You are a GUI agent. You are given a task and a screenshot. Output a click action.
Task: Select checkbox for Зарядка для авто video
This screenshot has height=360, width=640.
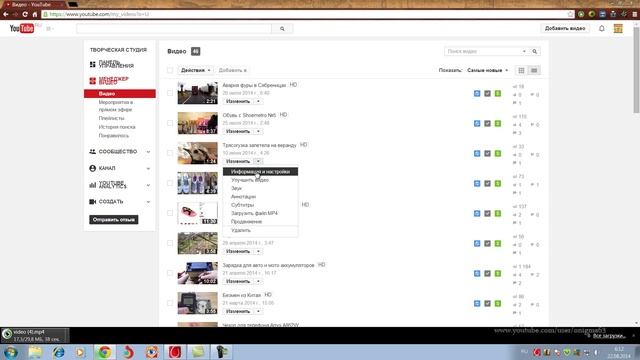170,273
